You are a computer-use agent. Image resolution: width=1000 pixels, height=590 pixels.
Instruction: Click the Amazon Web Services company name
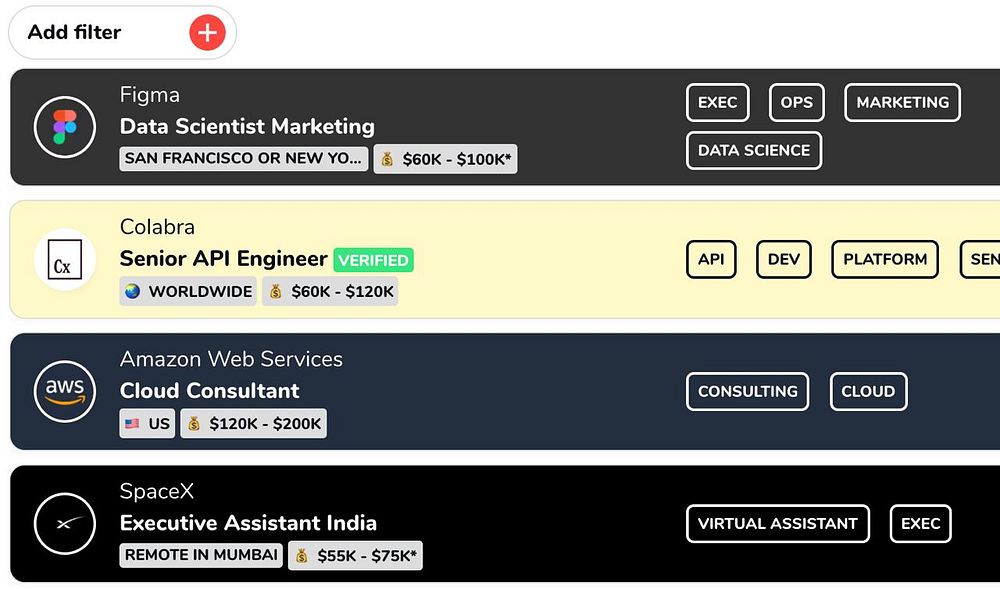pyautogui.click(x=231, y=359)
